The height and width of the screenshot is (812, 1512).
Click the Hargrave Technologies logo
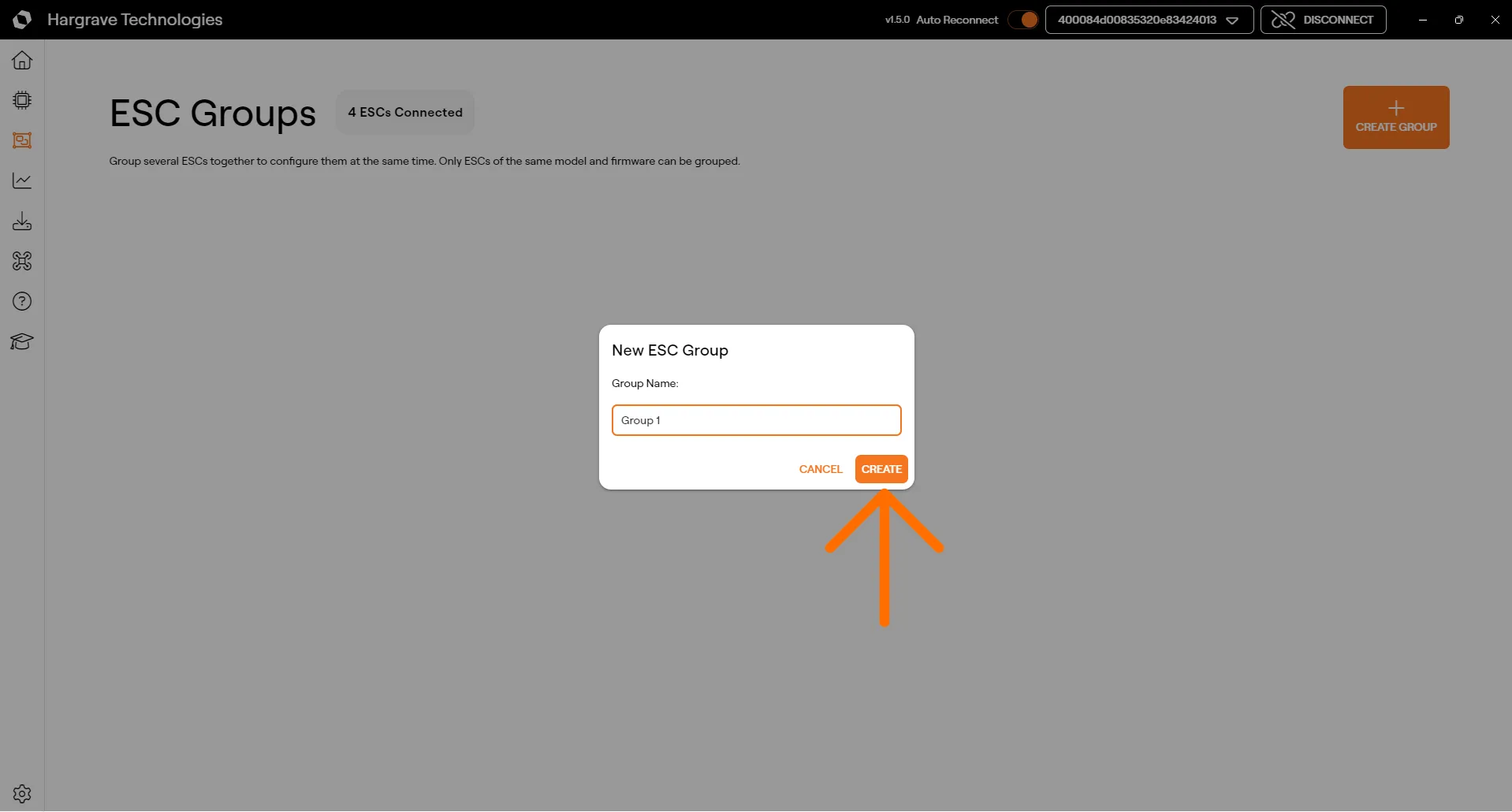click(22, 20)
